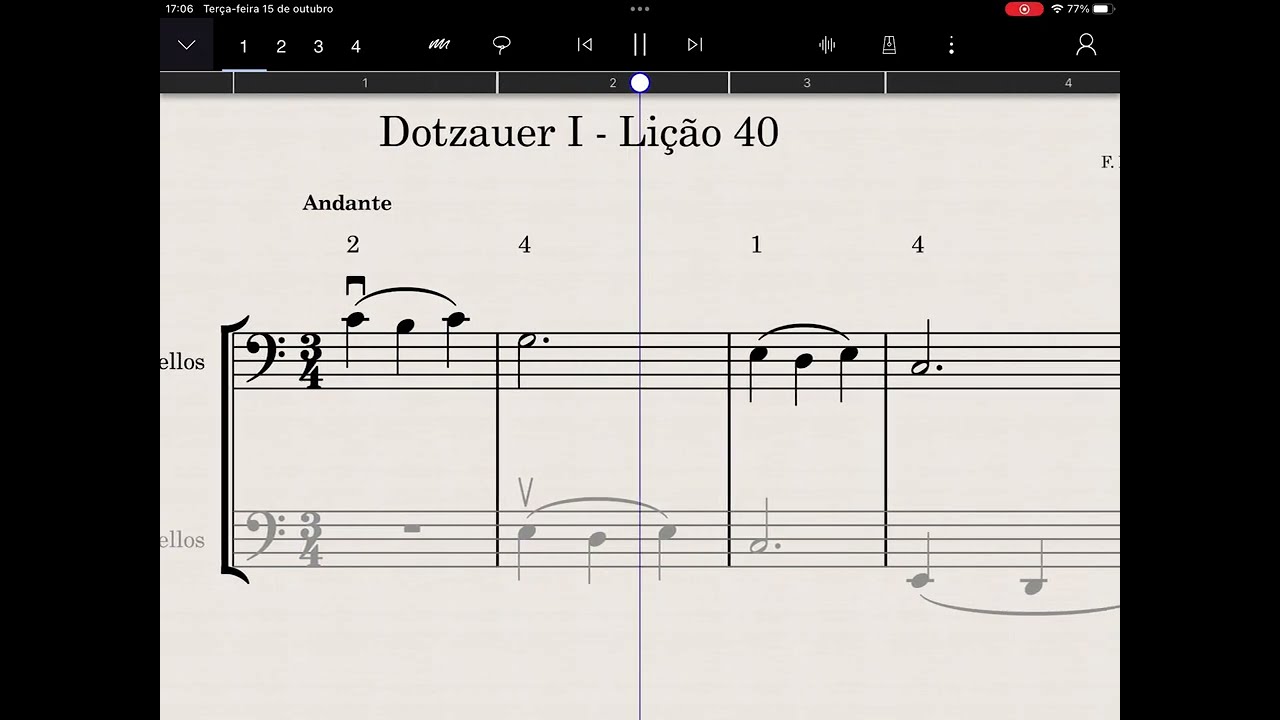Image resolution: width=1280 pixels, height=720 pixels.
Task: Select the lower staff instrument label
Action: point(182,540)
